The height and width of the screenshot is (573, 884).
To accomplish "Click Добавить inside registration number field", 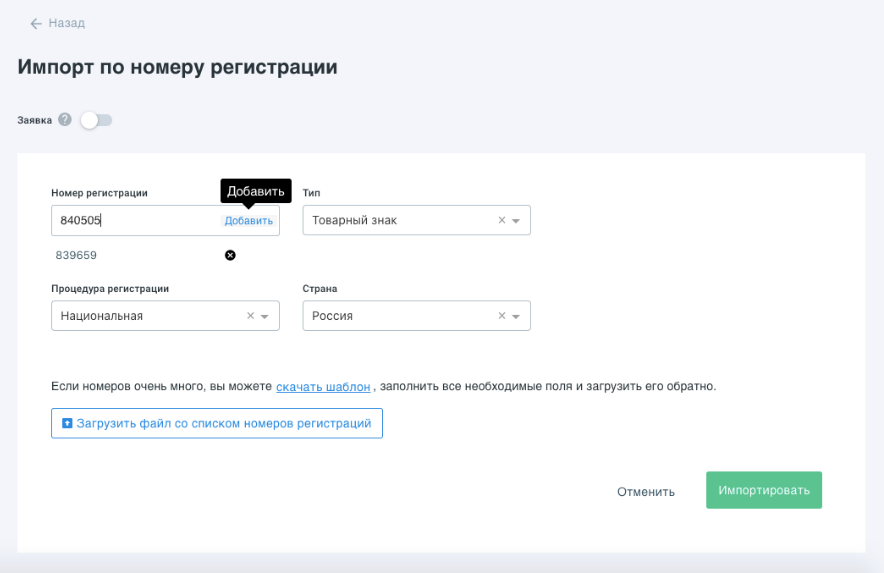I will tap(248, 221).
